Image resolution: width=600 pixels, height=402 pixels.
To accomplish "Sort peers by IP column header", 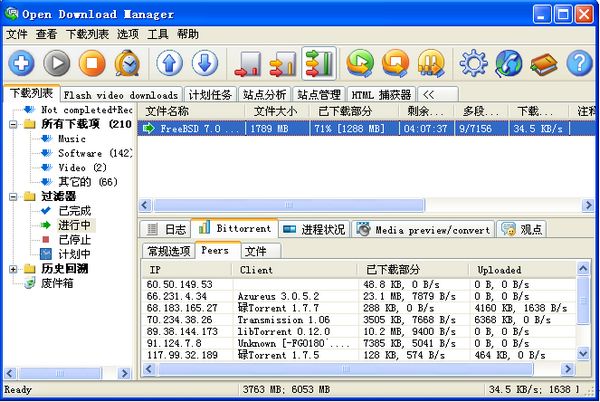I will [187, 270].
